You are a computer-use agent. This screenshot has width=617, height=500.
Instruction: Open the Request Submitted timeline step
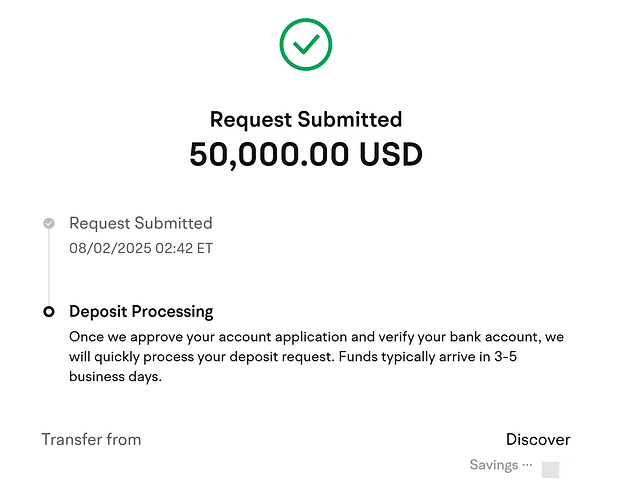click(x=141, y=223)
